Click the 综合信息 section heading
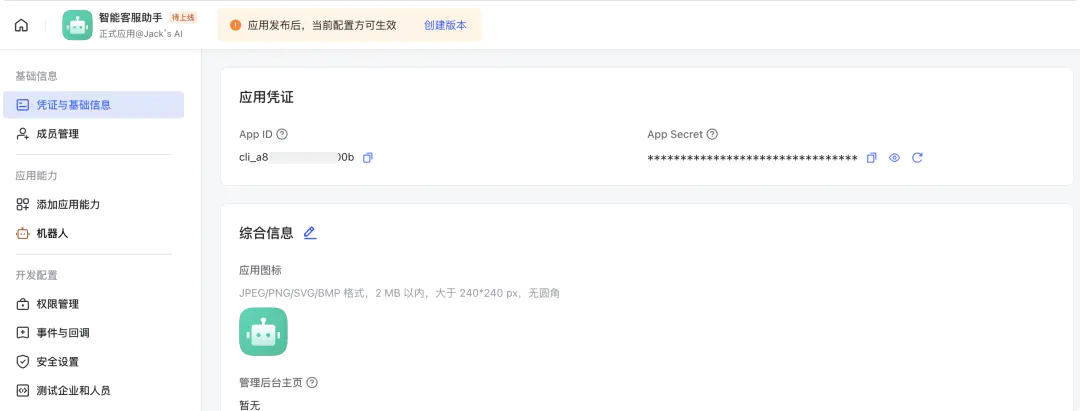1080x411 pixels. (266, 233)
